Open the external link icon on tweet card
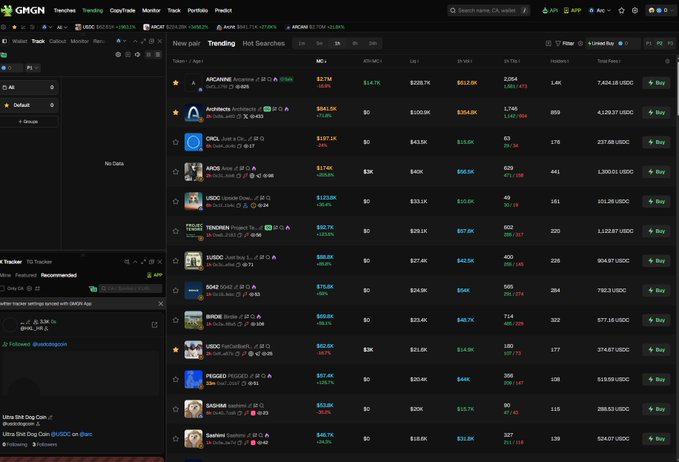This screenshot has width=679, height=462. tap(155, 325)
